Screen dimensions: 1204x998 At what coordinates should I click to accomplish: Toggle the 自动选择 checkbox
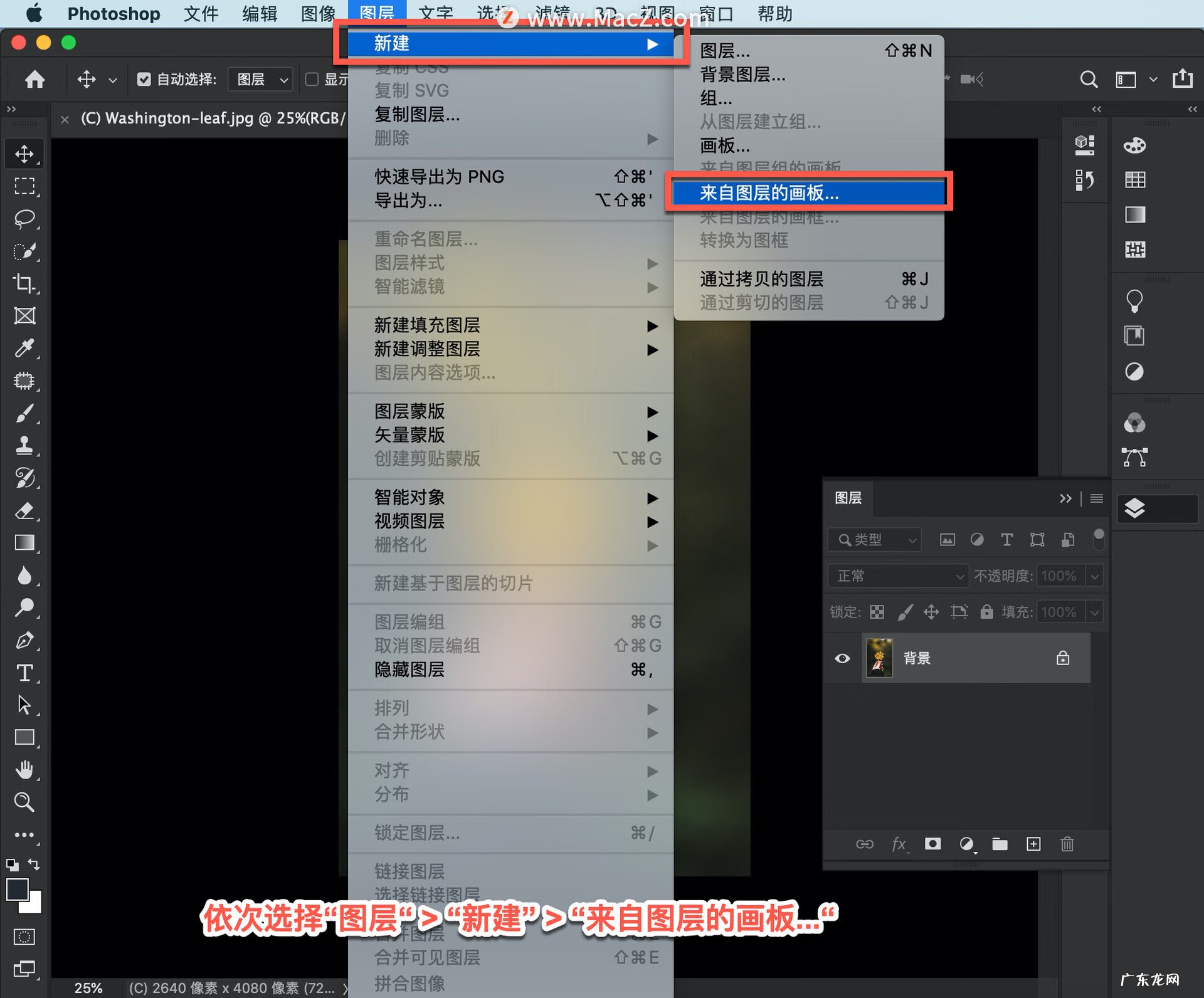click(x=144, y=79)
